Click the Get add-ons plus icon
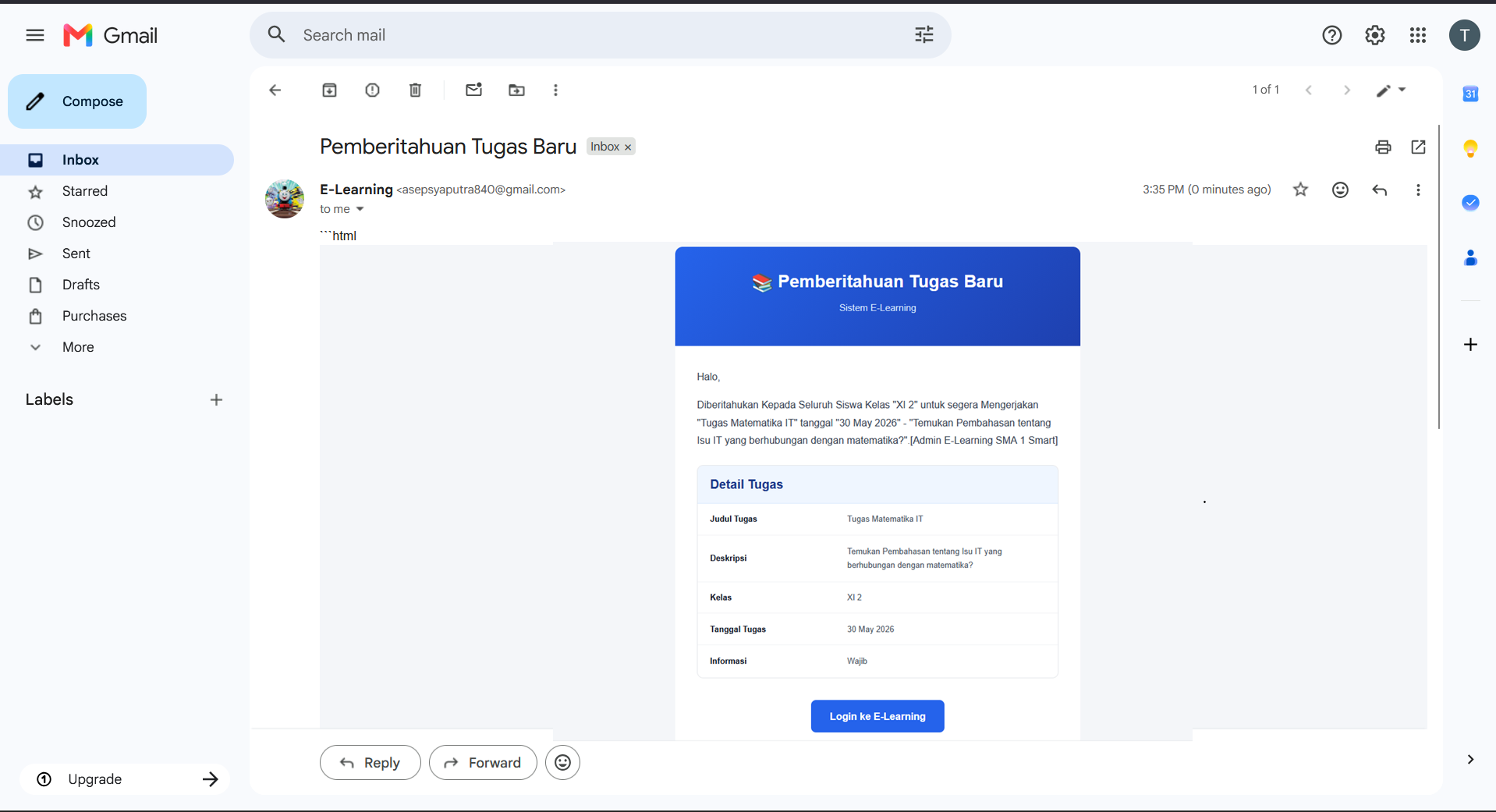This screenshot has width=1496, height=812. point(1470,345)
